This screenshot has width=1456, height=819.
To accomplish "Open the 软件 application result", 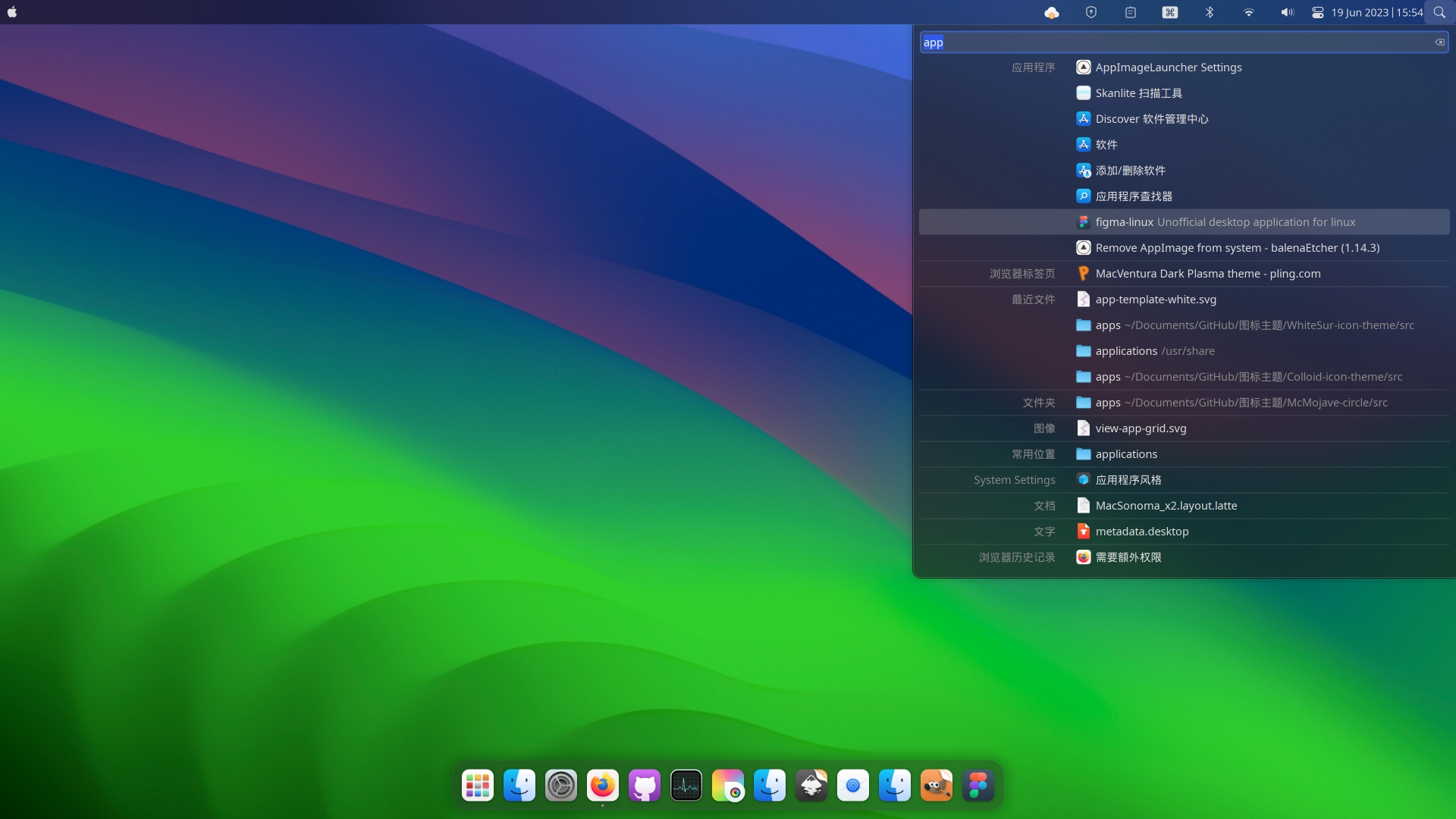I will click(x=1184, y=145).
